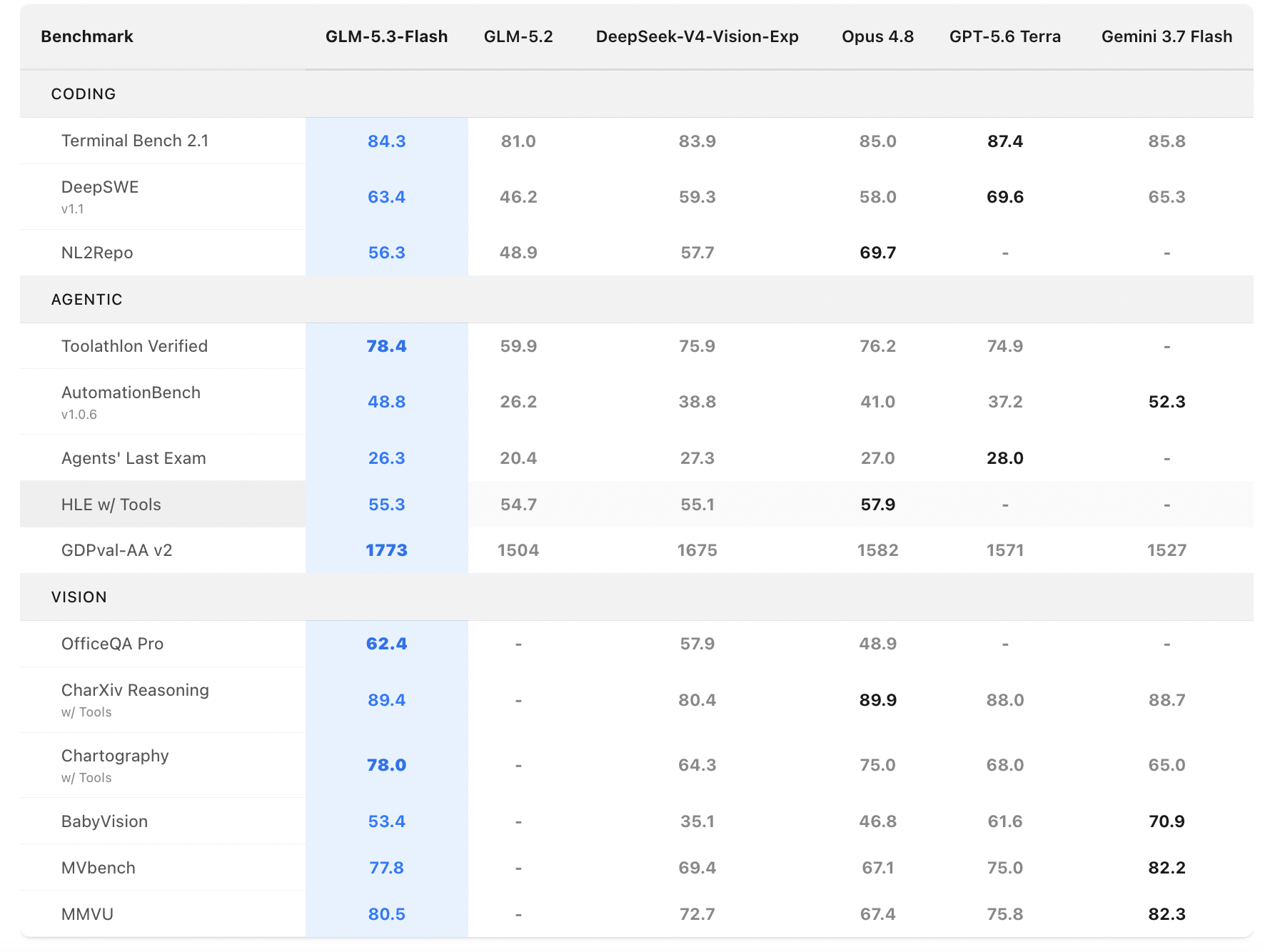Click GLM-5.3-Flash's OfficeQA Pro score 62.4
The width and height of the screenshot is (1265, 952).
point(386,644)
